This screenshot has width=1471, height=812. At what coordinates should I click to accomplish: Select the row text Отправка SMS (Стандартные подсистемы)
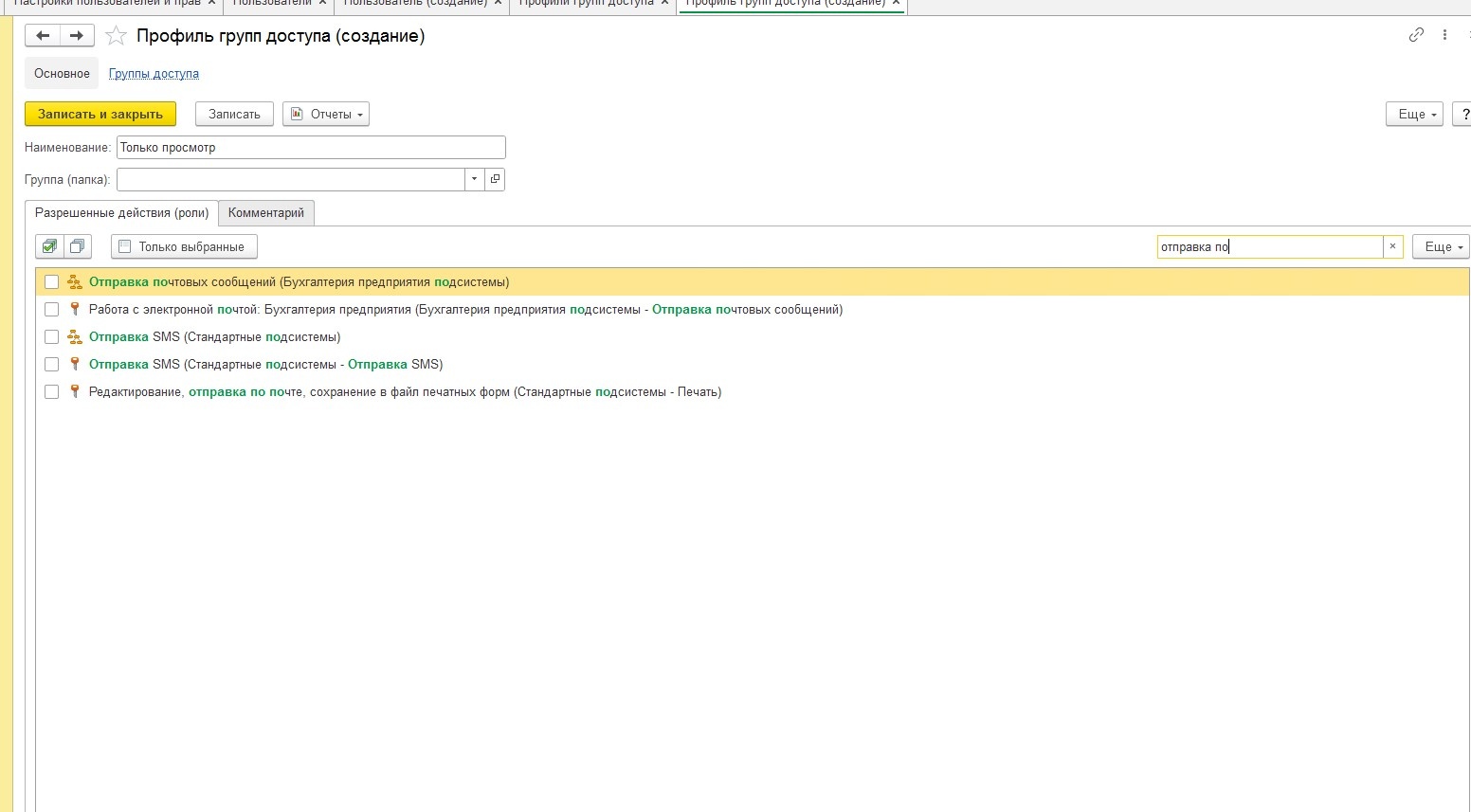coord(214,336)
